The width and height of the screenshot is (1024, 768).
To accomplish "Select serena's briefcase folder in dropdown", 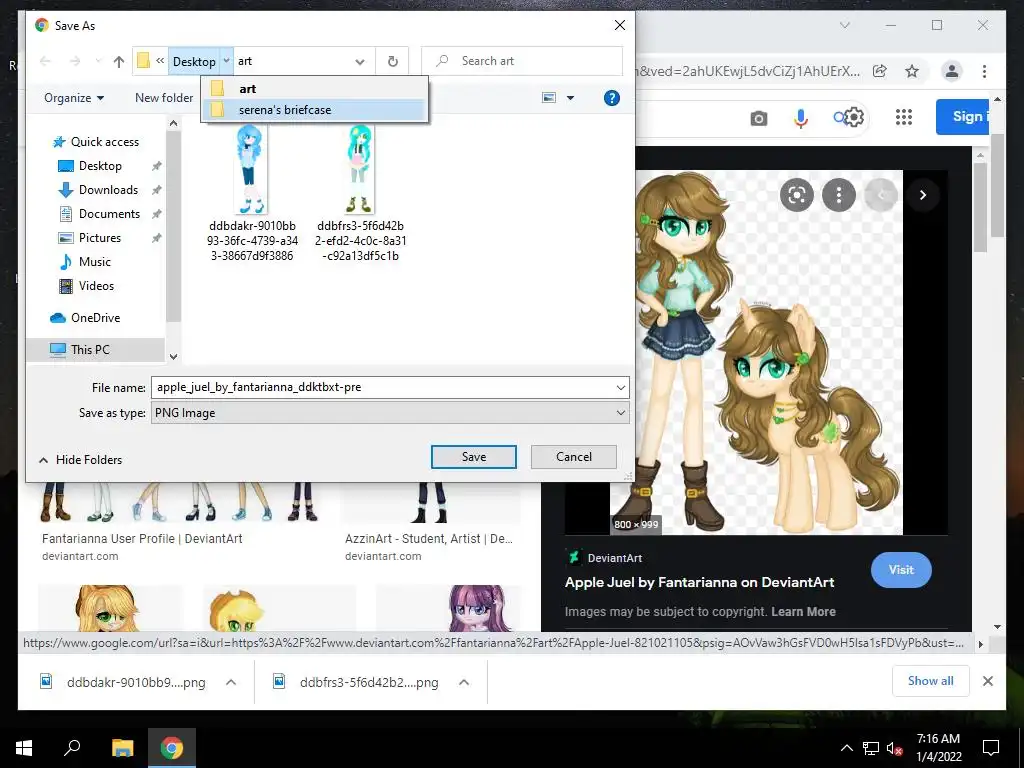I will [x=315, y=110].
